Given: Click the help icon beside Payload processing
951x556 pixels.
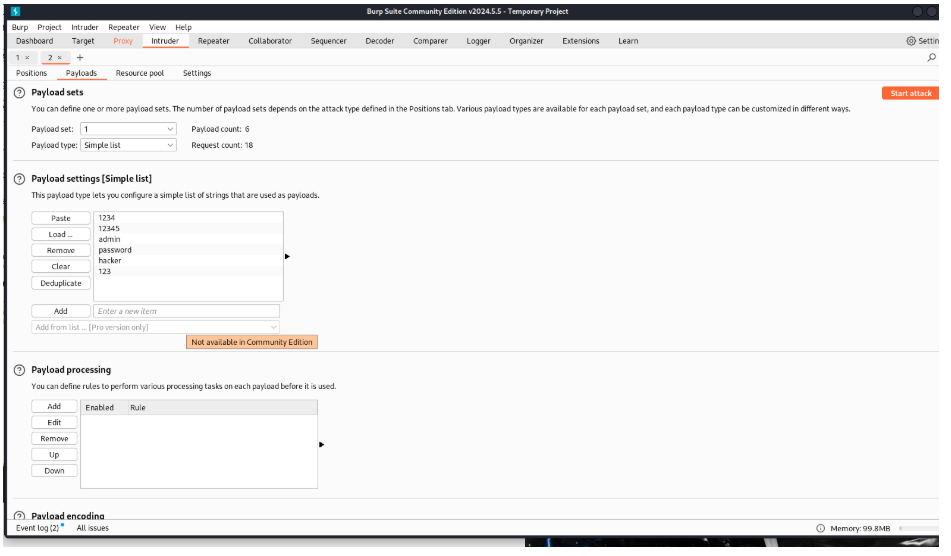Looking at the screenshot, I should point(20,370).
